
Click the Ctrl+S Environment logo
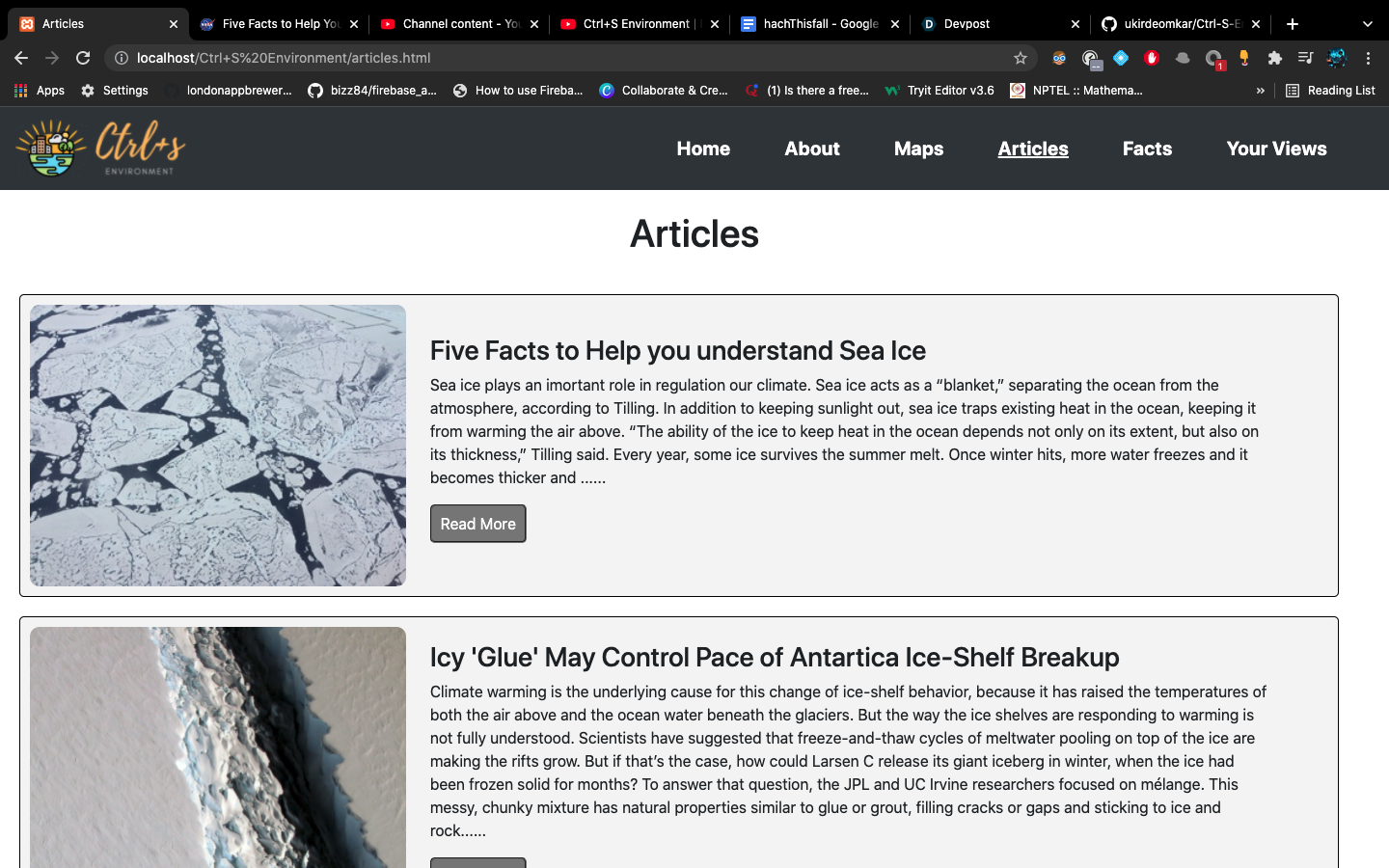(100, 148)
